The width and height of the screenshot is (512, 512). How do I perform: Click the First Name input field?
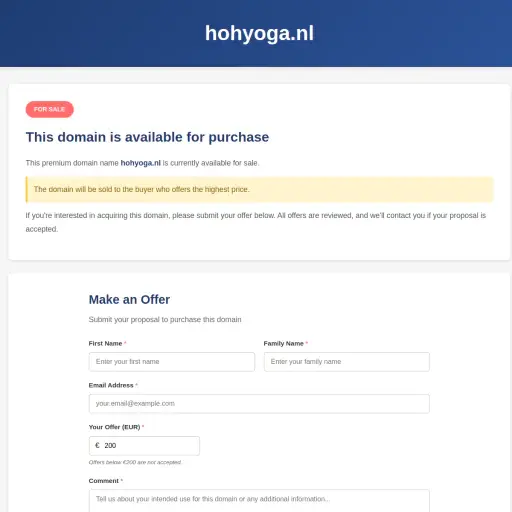172,362
